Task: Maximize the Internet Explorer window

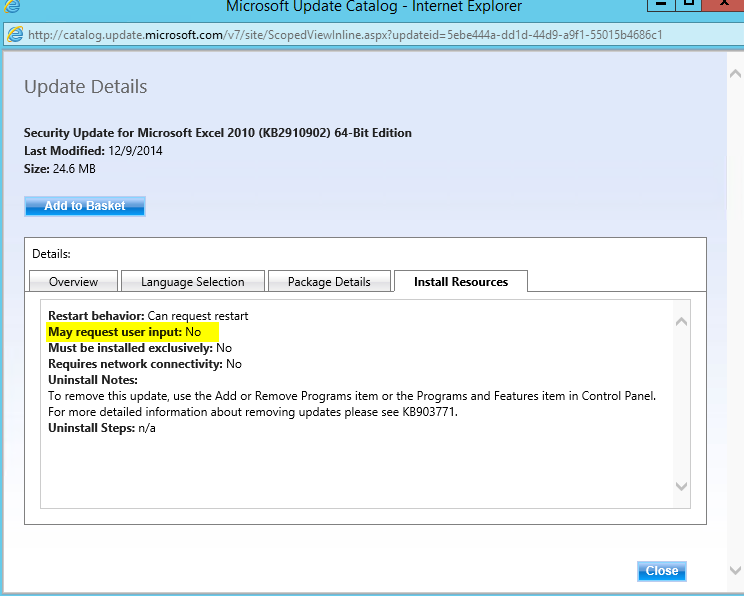Action: pos(688,4)
